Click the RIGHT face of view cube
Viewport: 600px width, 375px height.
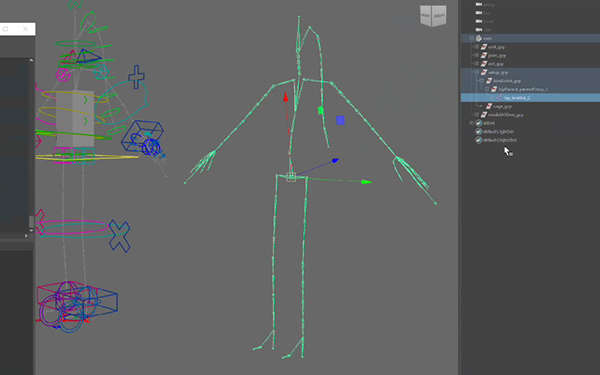tap(439, 15)
